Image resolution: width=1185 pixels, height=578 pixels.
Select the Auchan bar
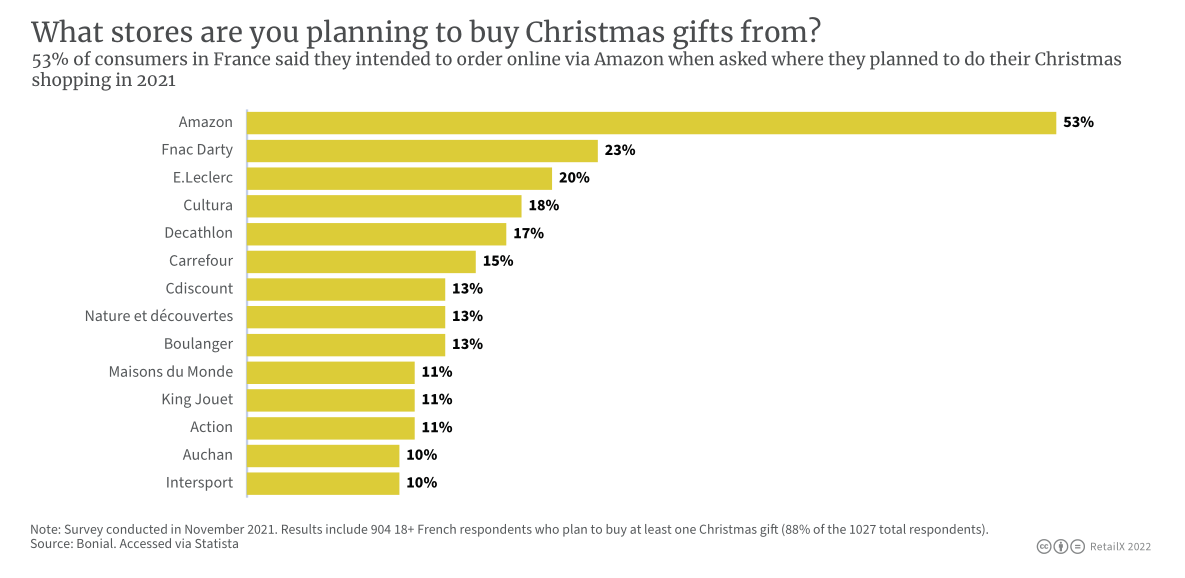click(x=323, y=455)
